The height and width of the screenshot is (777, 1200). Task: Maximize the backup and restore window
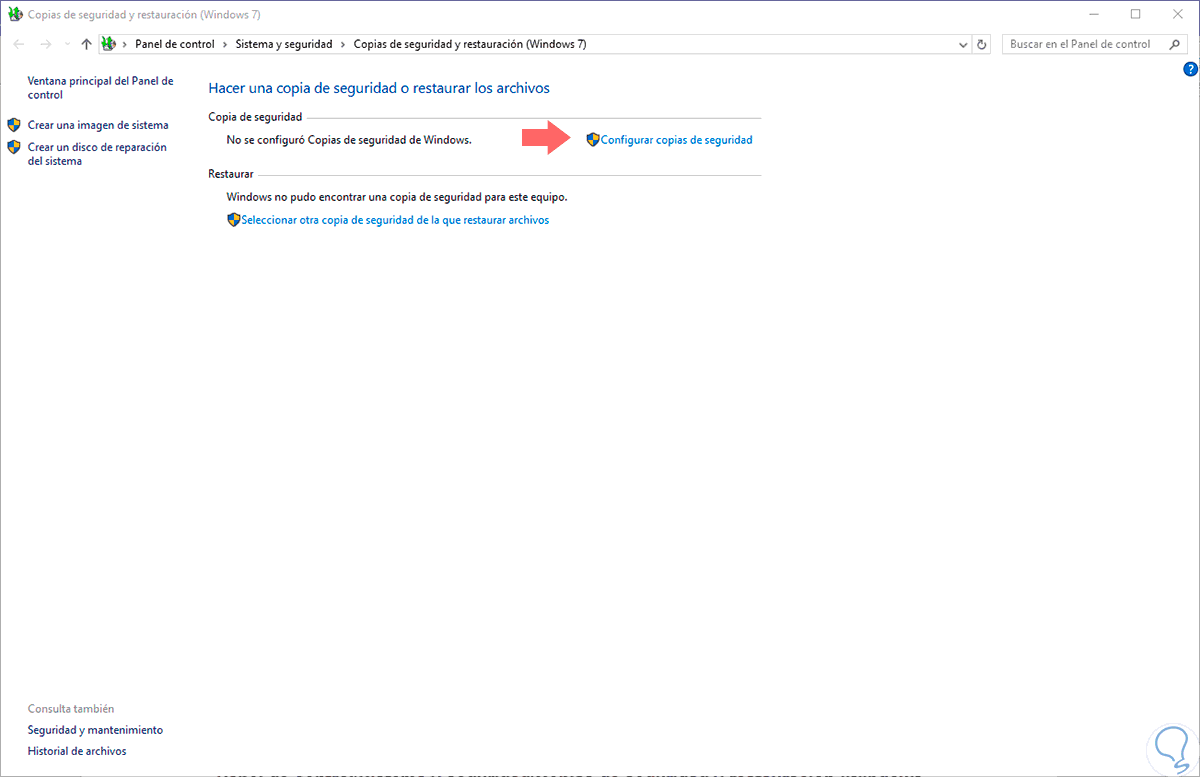[x=1135, y=14]
